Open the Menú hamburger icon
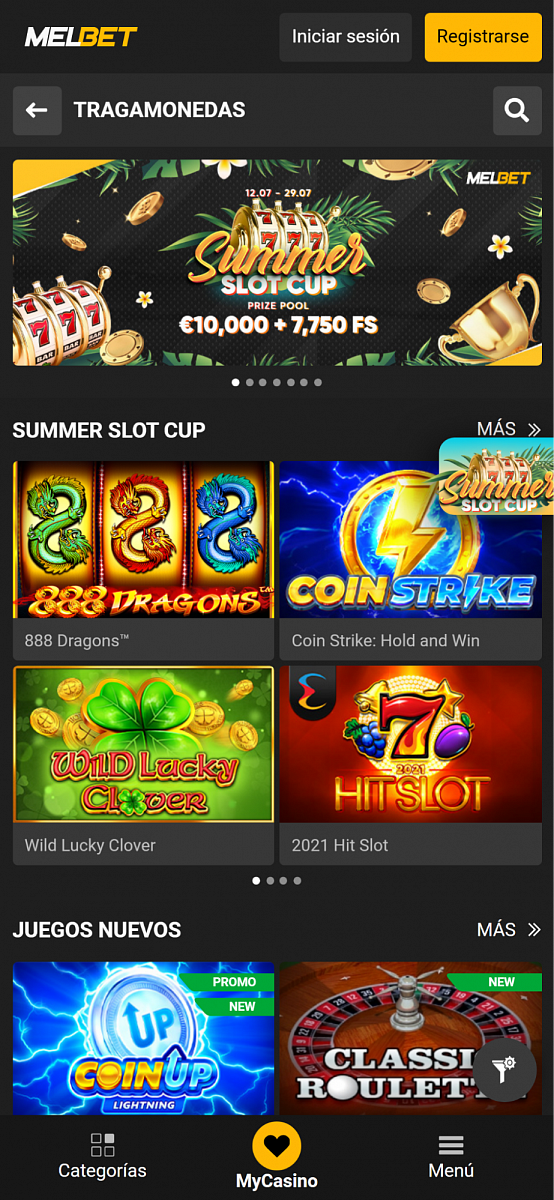The width and height of the screenshot is (554, 1200). (451, 1145)
